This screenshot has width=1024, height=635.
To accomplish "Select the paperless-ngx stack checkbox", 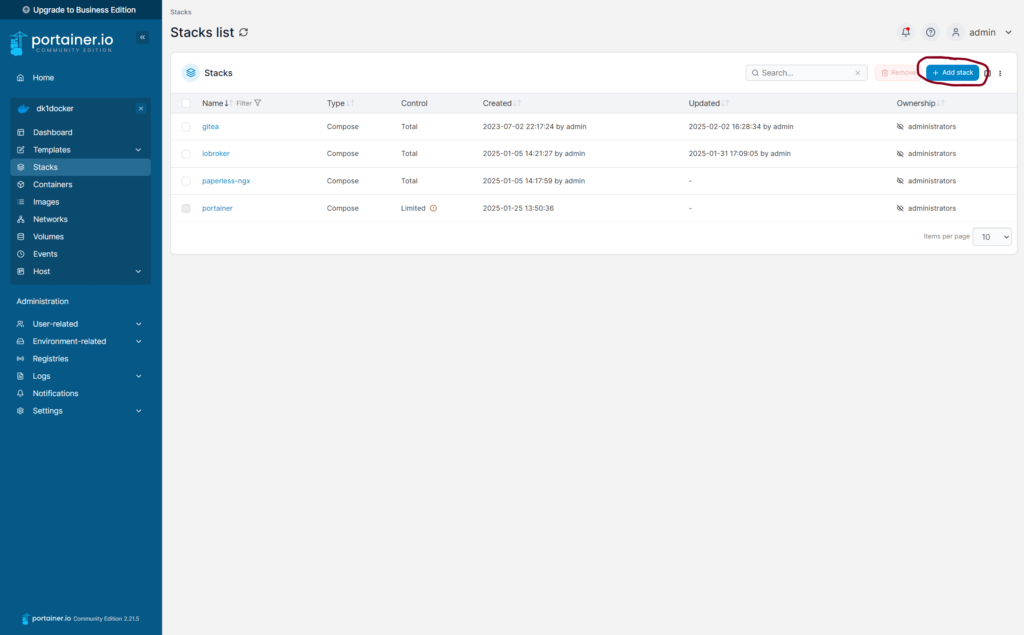I will click(x=186, y=181).
